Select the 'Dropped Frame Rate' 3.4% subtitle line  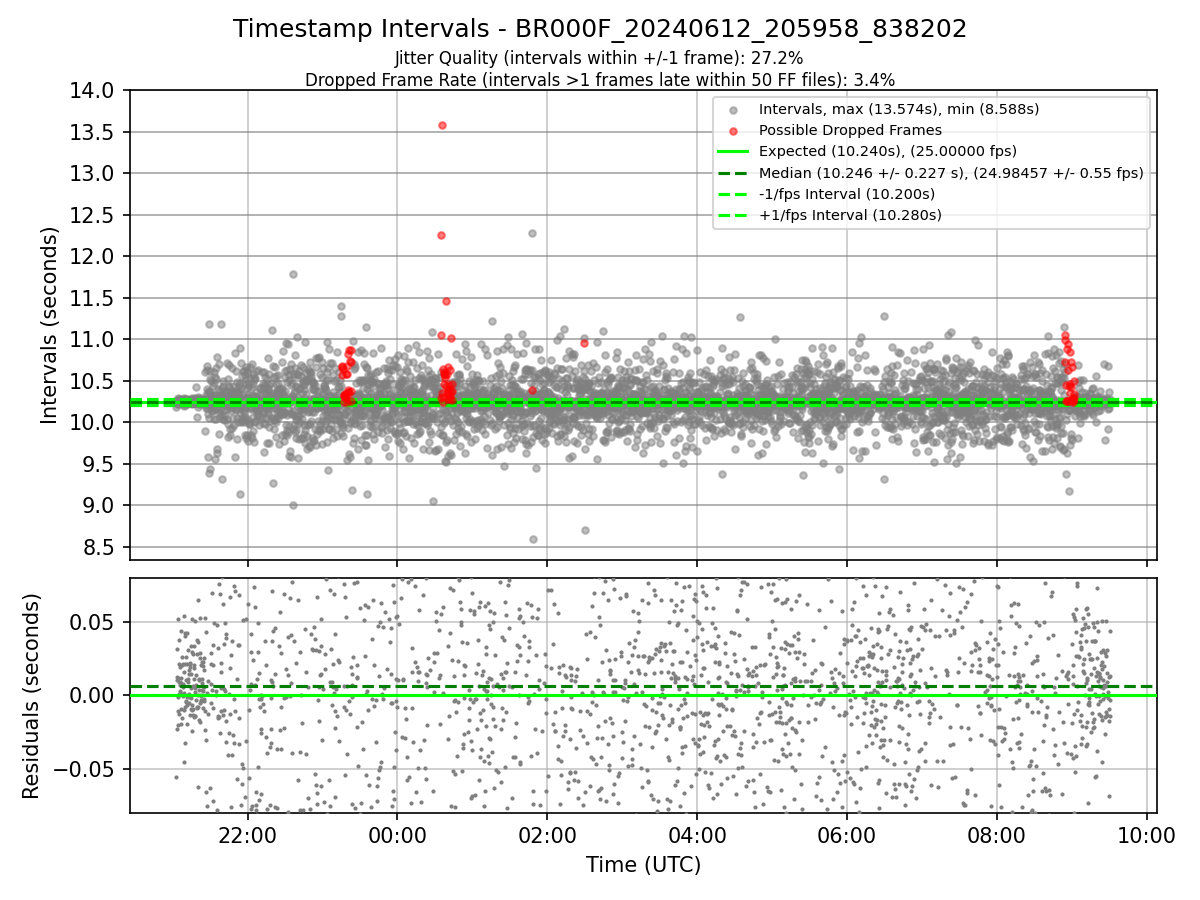(600, 79)
